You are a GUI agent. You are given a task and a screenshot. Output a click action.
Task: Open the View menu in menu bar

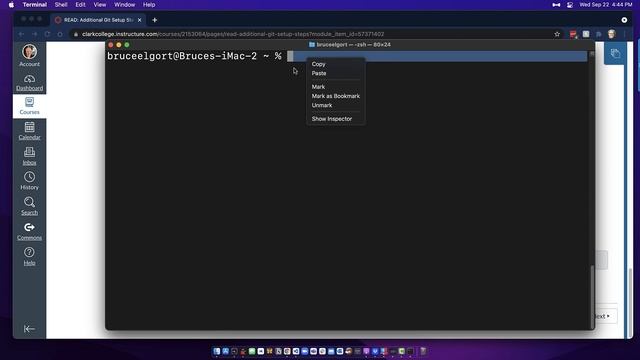pos(100,4)
